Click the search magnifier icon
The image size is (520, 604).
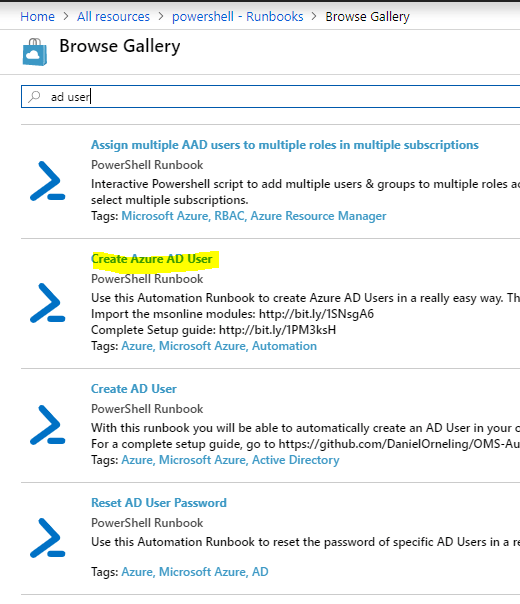point(34,97)
